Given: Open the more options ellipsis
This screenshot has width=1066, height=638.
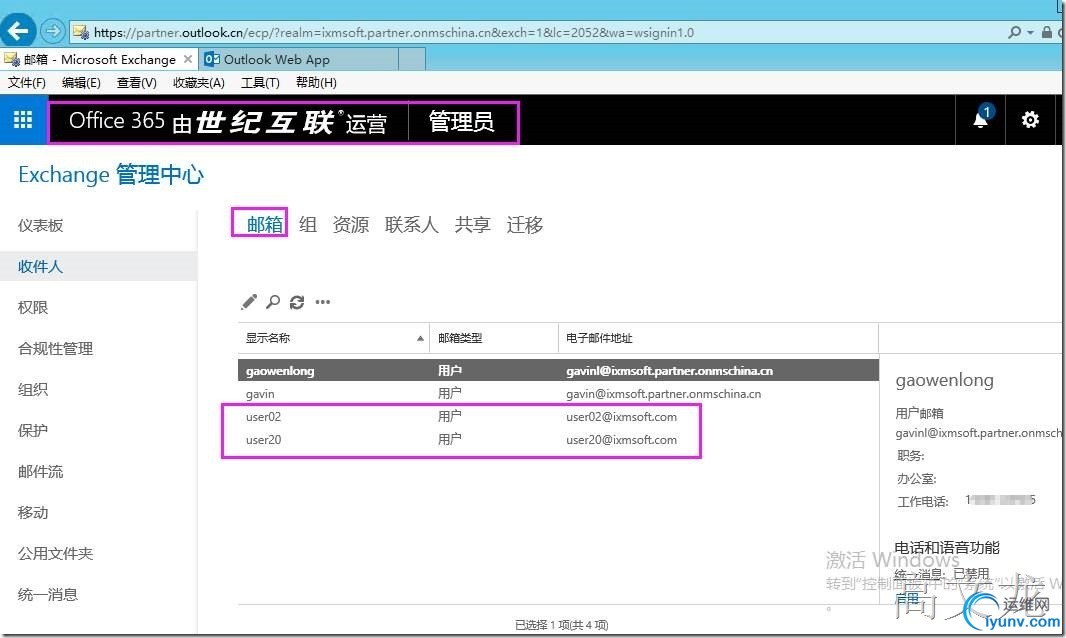Looking at the screenshot, I should coord(323,302).
